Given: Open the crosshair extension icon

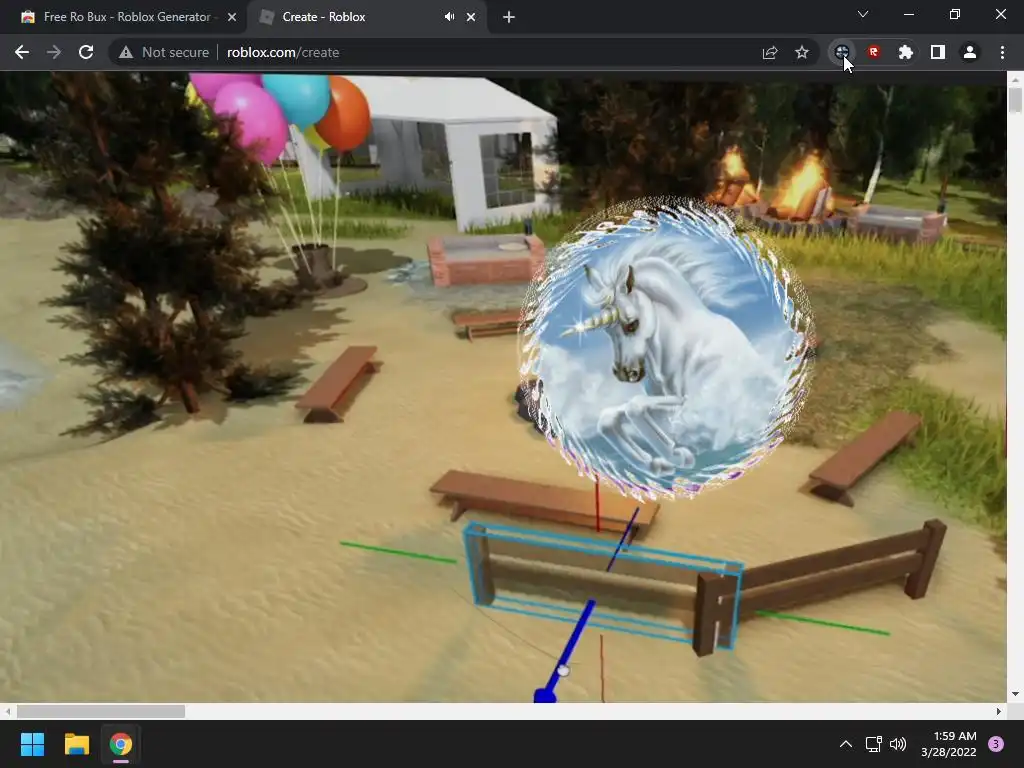Looking at the screenshot, I should point(842,52).
